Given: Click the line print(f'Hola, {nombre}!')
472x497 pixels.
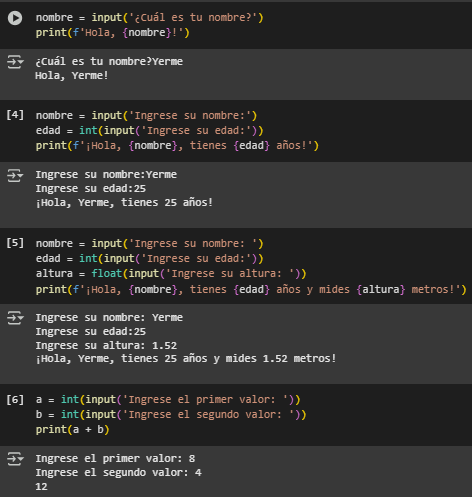Looking at the screenshot, I should coord(113,33).
